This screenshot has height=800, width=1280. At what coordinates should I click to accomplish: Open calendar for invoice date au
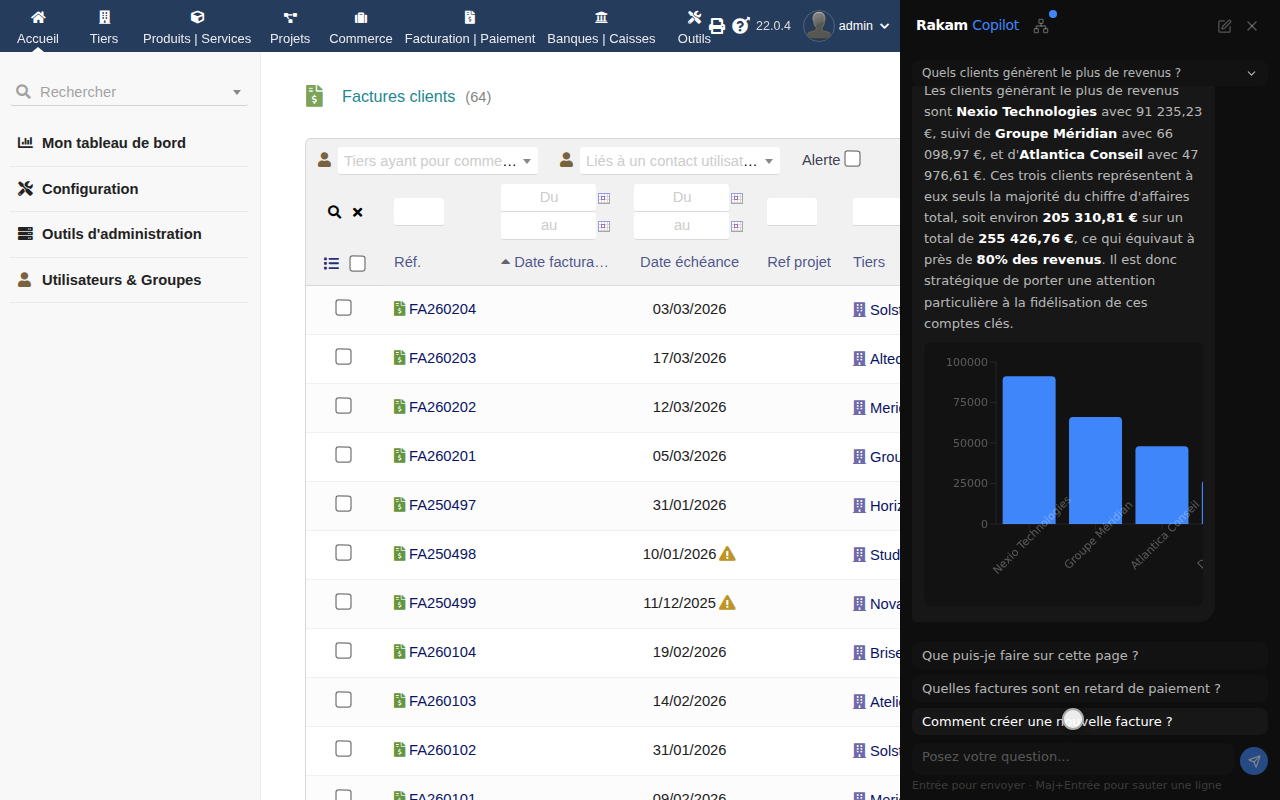[604, 226]
